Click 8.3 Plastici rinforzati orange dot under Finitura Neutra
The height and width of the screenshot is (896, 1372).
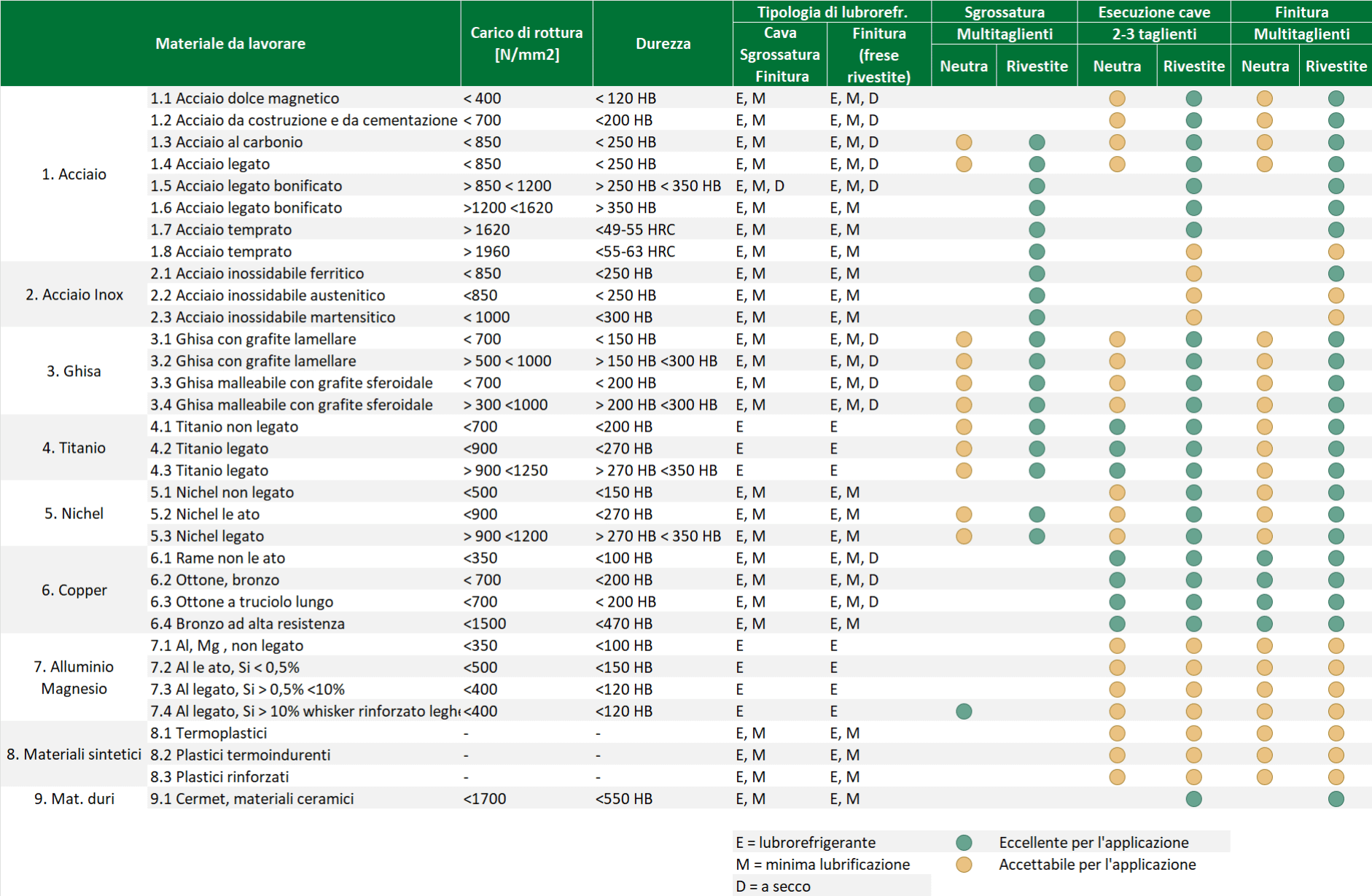[x=1264, y=776]
